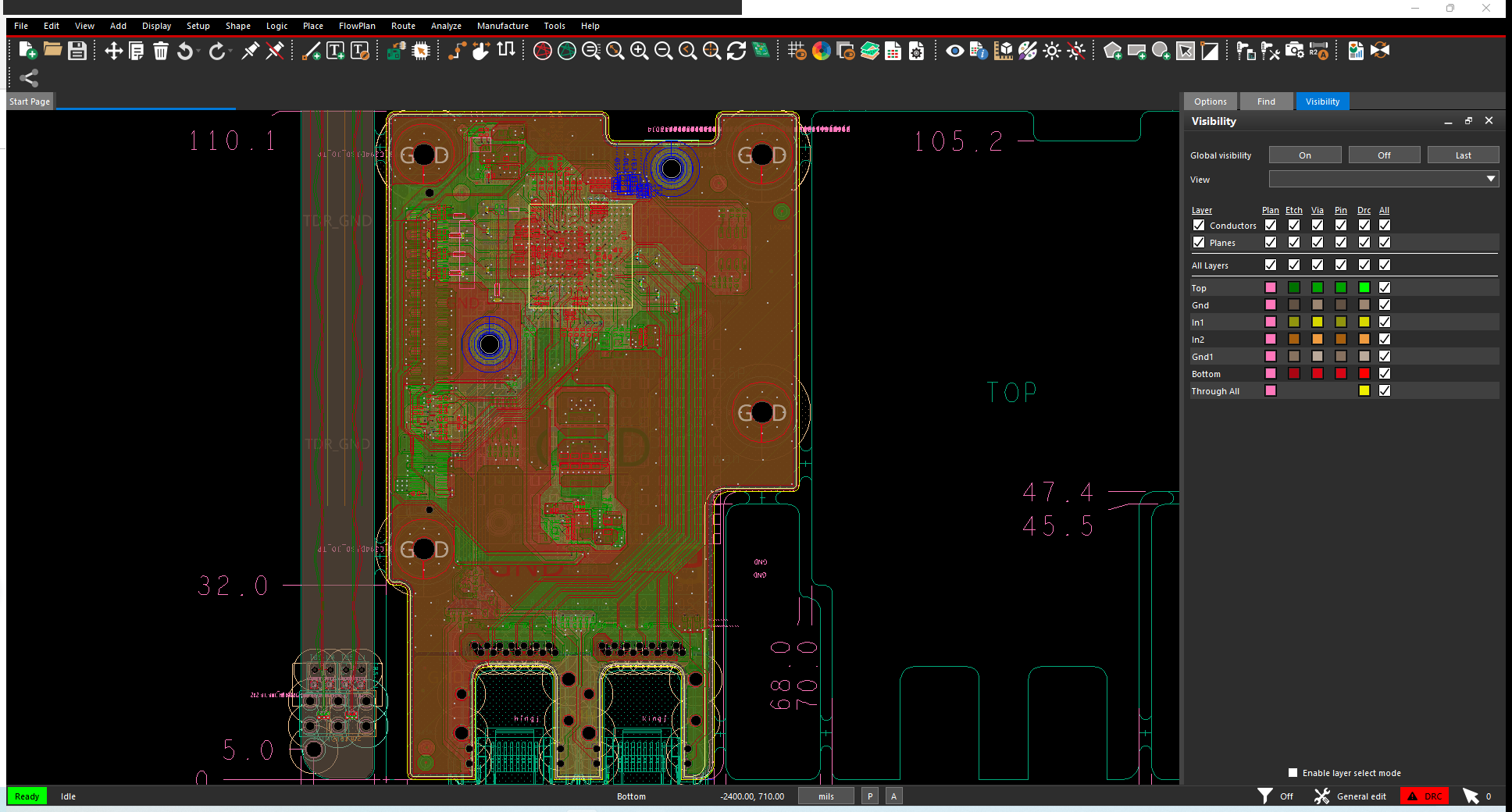Click the share icon in the second toolbar row
This screenshot has width=1512, height=812.
pyautogui.click(x=29, y=77)
